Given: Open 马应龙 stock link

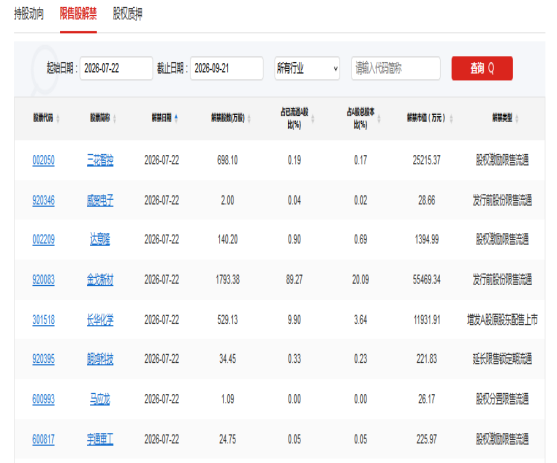Looking at the screenshot, I should [100, 399].
